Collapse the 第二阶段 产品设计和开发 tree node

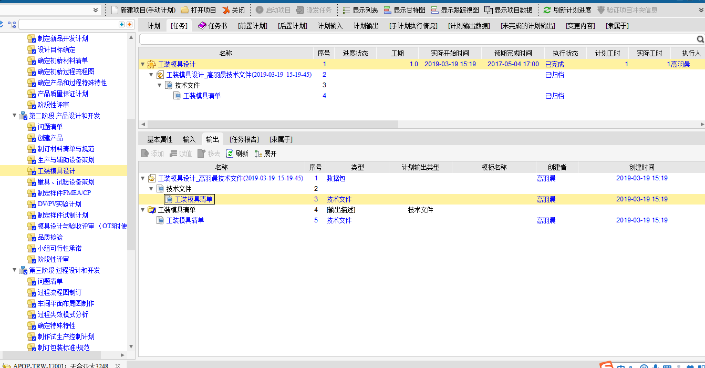pyautogui.click(x=14, y=116)
